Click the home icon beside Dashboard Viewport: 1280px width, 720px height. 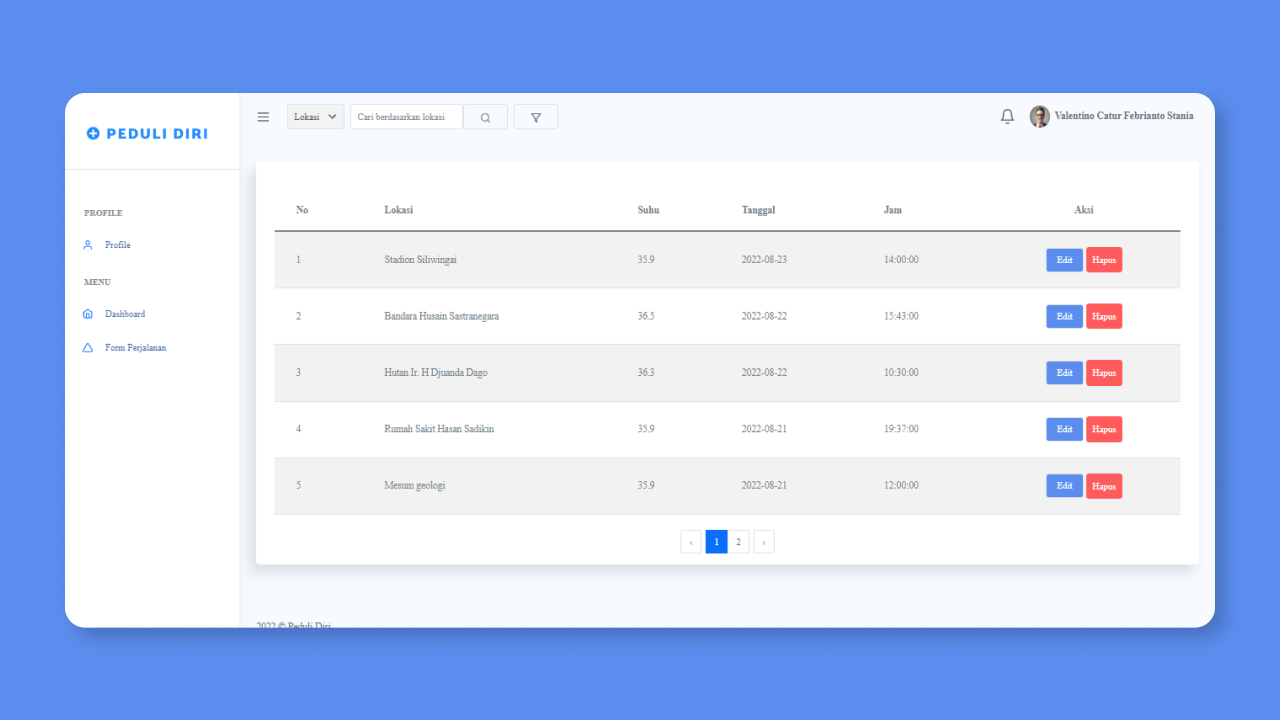point(89,313)
